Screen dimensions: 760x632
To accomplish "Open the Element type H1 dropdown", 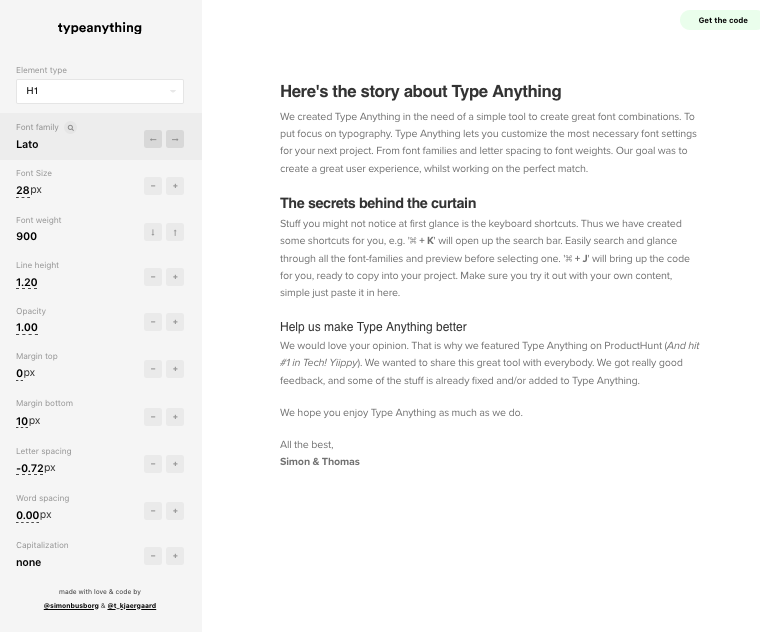I will pyautogui.click(x=100, y=91).
